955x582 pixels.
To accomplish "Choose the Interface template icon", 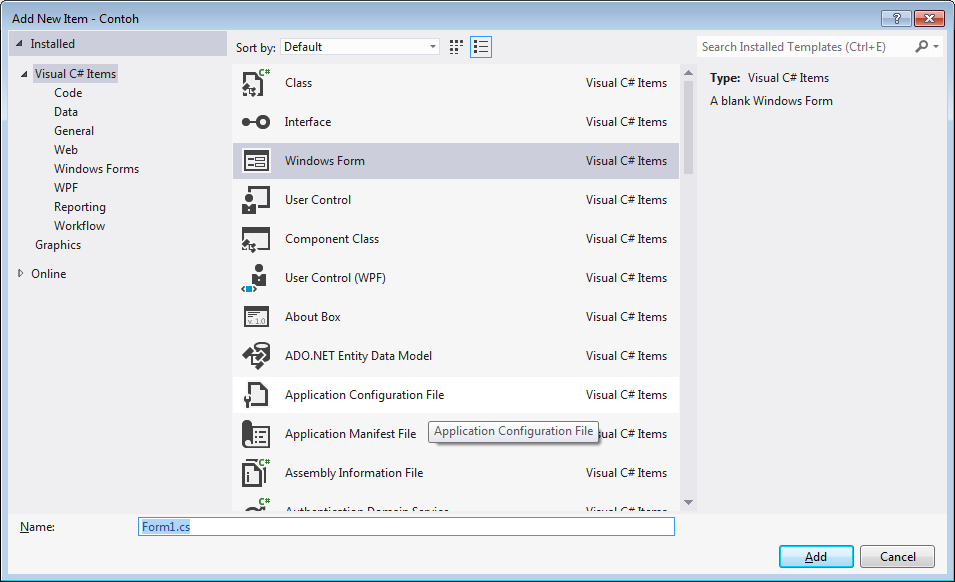I will coord(256,122).
